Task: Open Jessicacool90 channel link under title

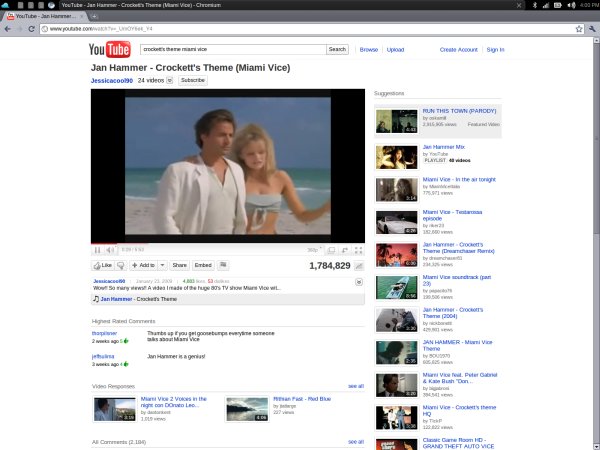Action: pyautogui.click(x=112, y=80)
